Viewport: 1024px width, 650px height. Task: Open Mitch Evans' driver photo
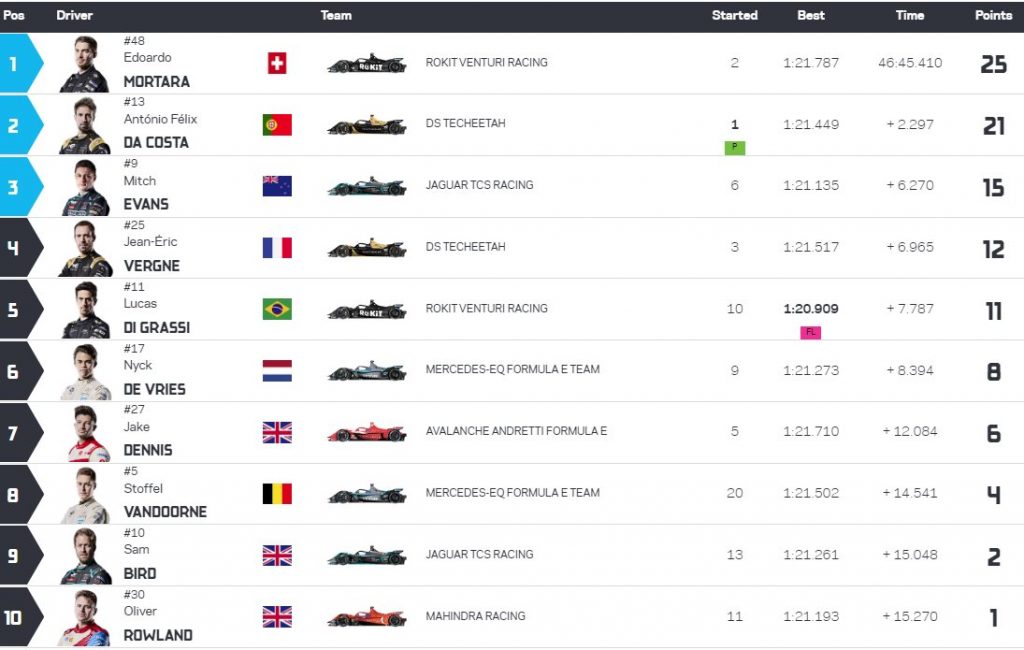tap(86, 187)
